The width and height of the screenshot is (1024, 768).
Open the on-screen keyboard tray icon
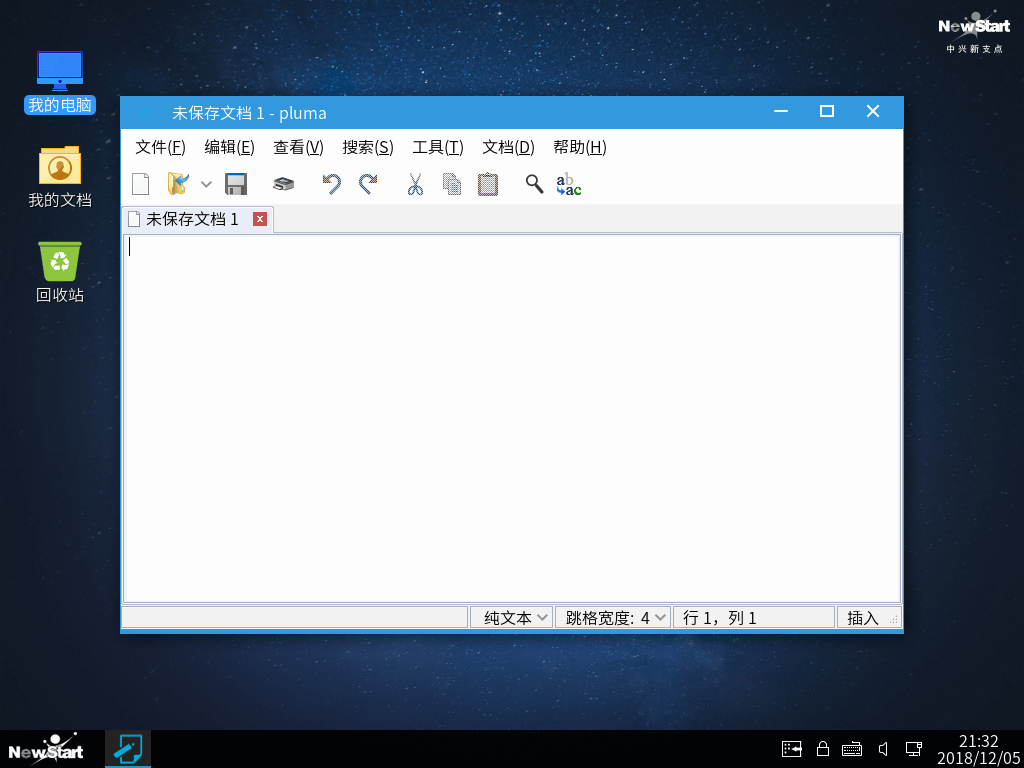(852, 749)
